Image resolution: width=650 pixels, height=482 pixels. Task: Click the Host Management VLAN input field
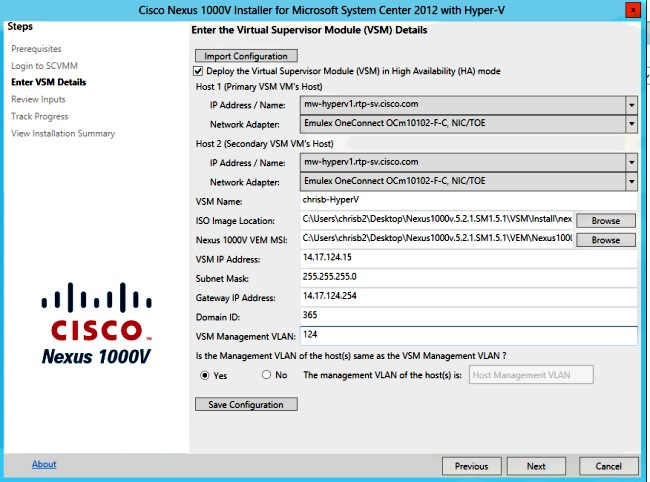531,375
